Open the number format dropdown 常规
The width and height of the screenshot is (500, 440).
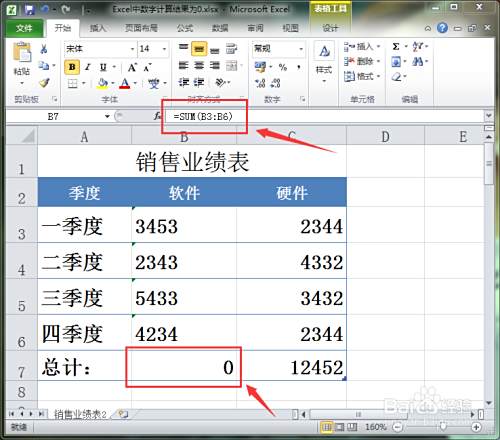(301, 49)
